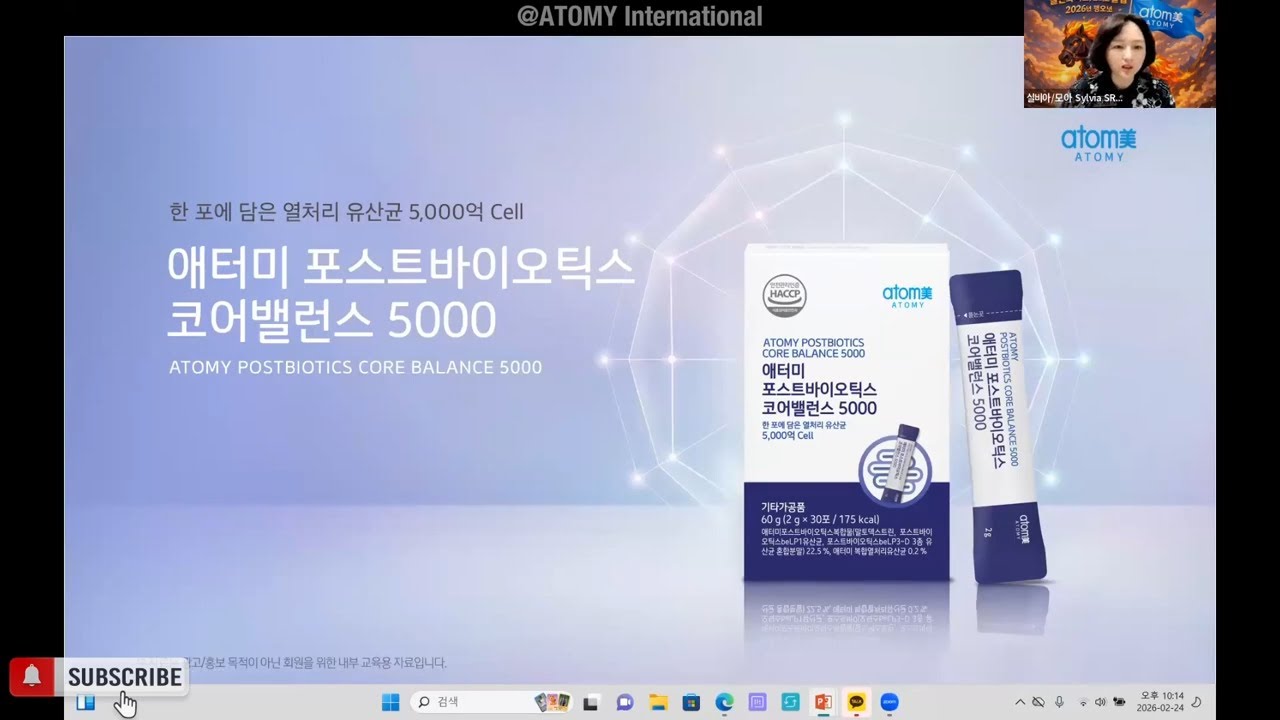Open the Windows Start menu
Screen dimensions: 1280x720
(x=390, y=702)
